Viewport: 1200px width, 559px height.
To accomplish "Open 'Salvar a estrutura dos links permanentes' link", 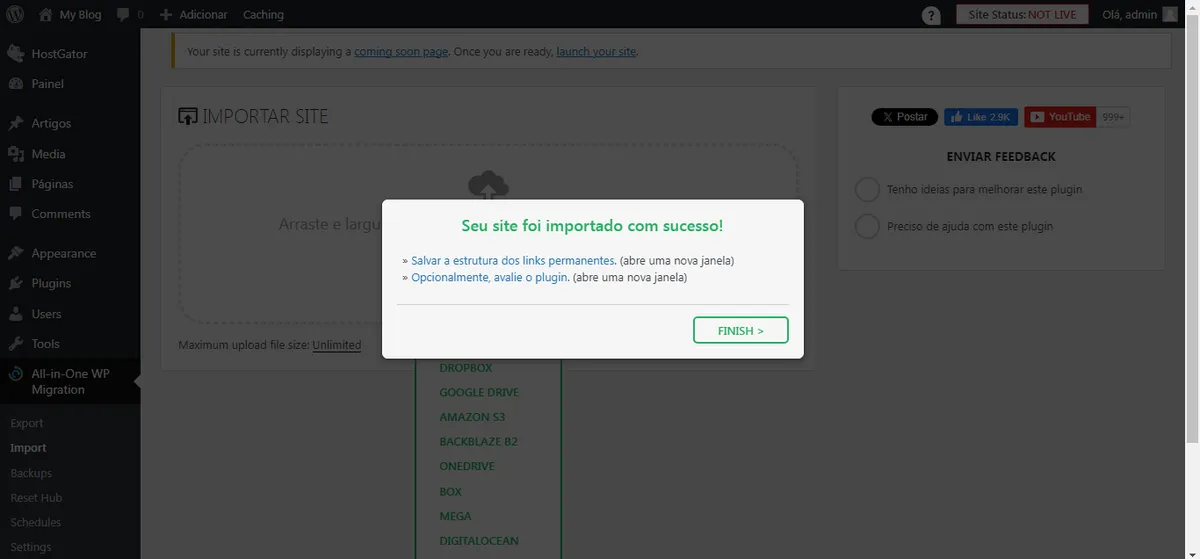I will click(512, 261).
